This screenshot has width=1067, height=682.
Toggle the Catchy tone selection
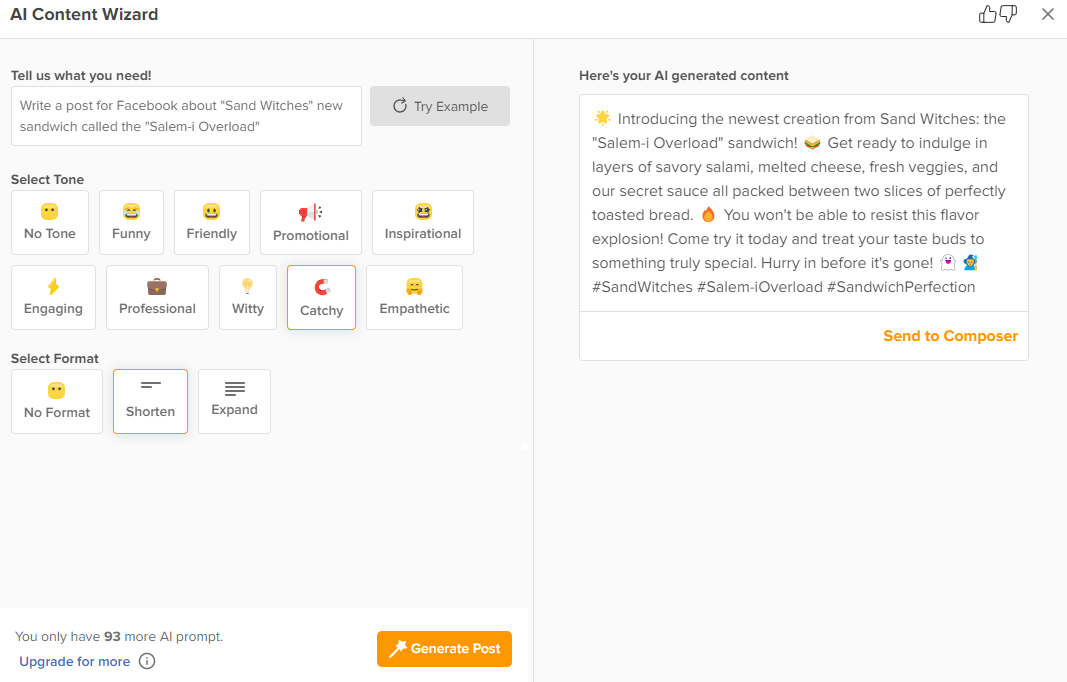(x=321, y=296)
